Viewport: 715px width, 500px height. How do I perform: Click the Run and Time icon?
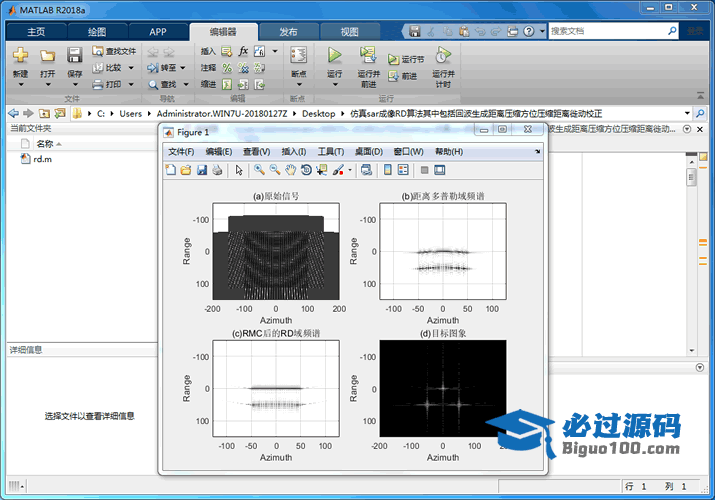pos(443,56)
